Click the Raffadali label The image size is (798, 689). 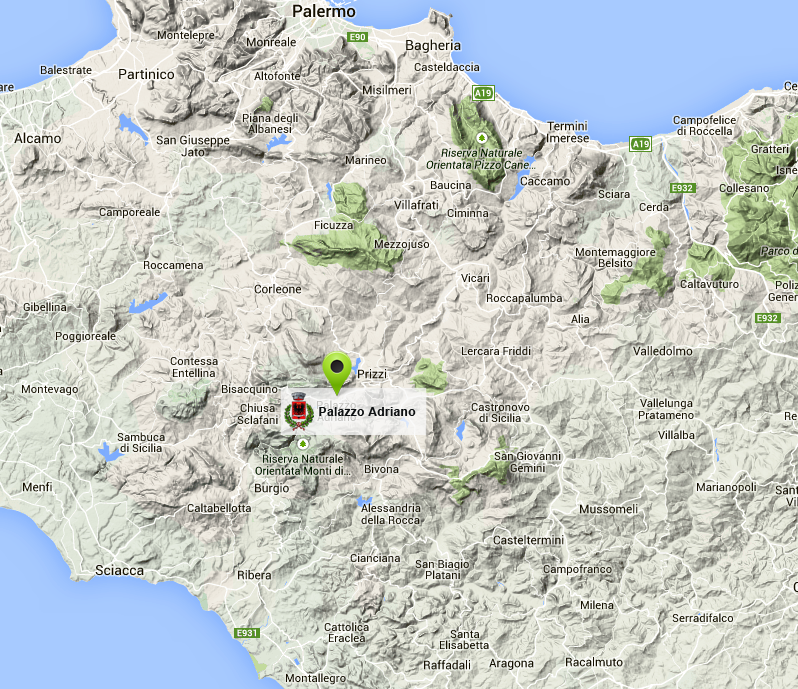pos(447,665)
